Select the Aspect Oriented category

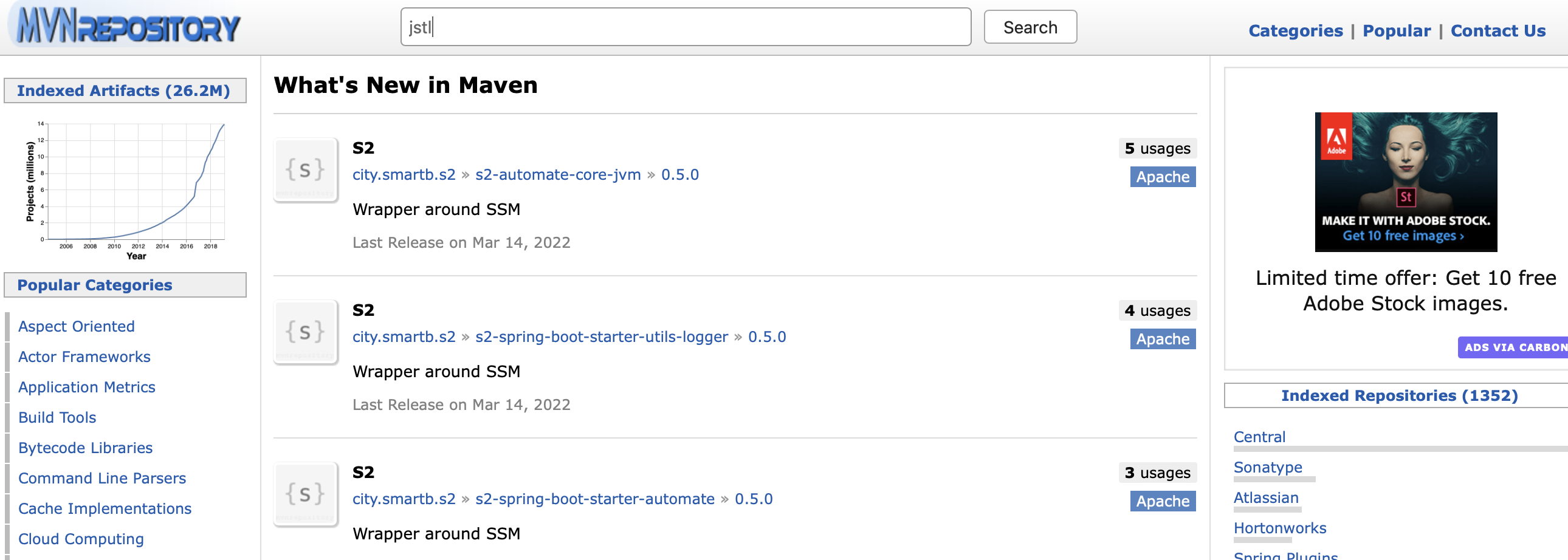[x=76, y=327]
